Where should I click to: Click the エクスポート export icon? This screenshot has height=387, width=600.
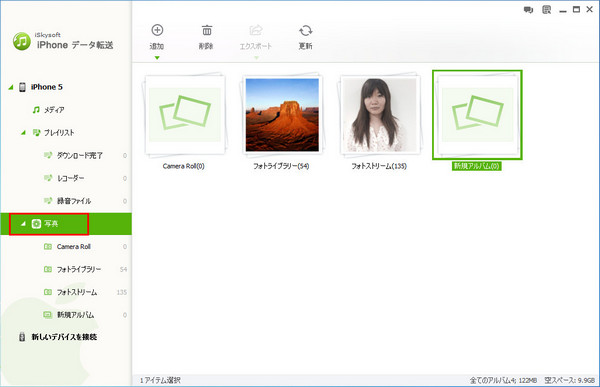256,30
